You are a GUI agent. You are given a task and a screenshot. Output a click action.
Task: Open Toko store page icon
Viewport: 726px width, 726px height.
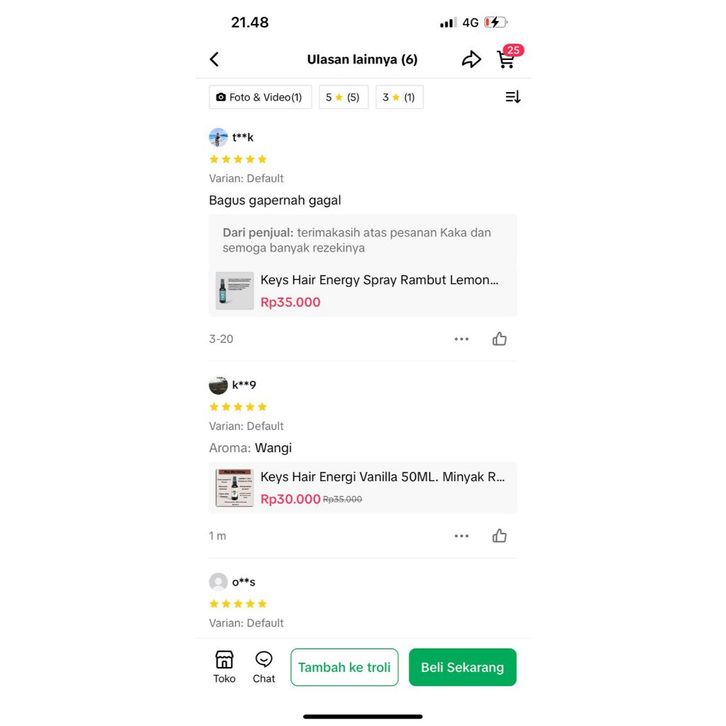[x=224, y=667]
